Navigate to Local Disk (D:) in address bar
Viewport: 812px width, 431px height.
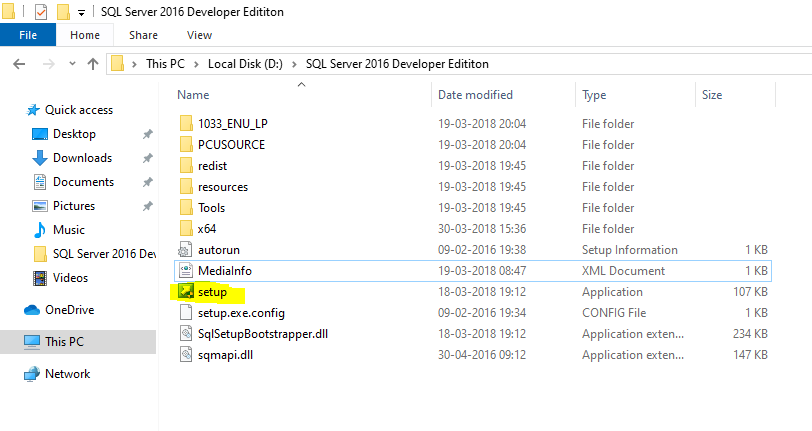[245, 64]
